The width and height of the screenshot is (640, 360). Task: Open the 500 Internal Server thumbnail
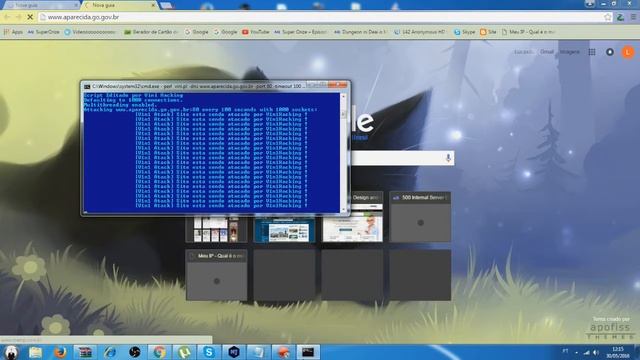tap(420, 217)
